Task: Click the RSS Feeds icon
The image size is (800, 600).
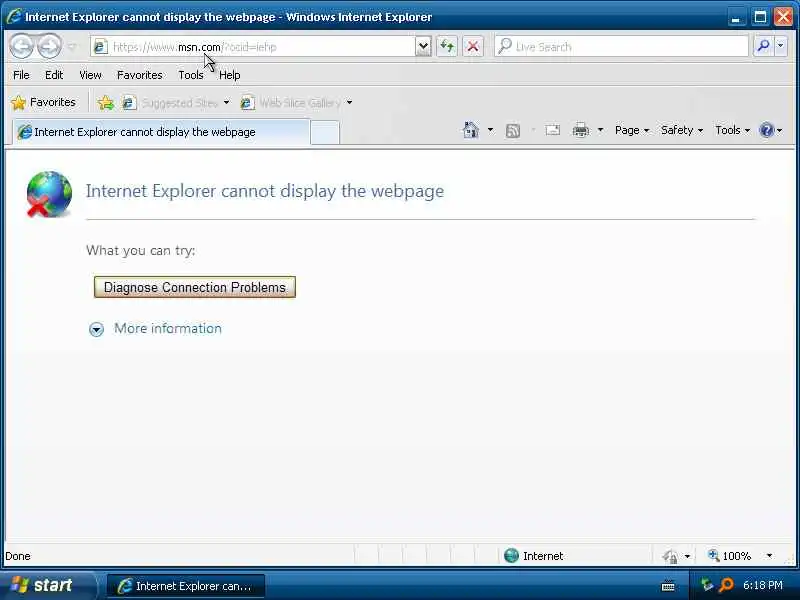Action: 513,131
